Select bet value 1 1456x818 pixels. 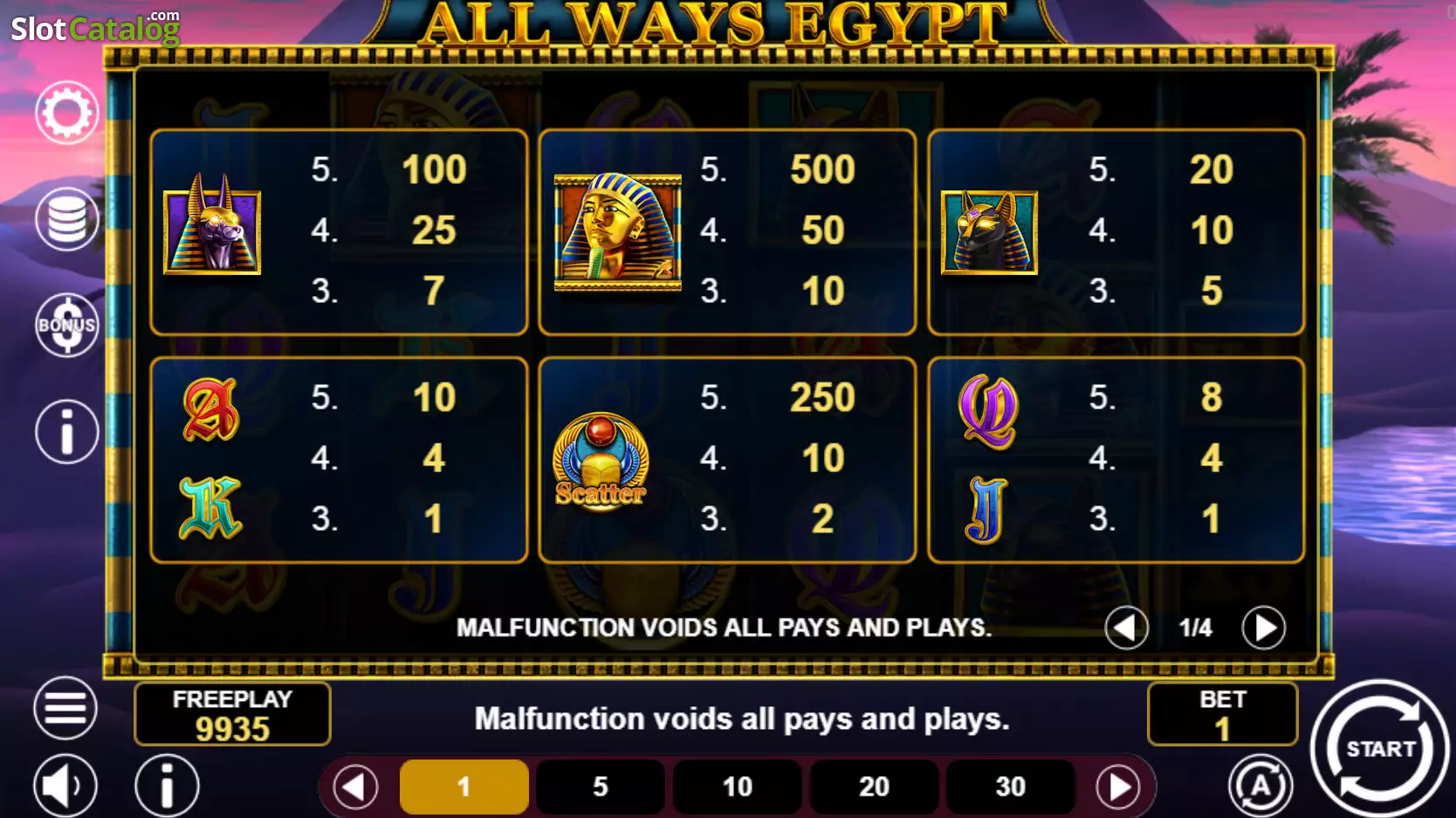coord(464,787)
